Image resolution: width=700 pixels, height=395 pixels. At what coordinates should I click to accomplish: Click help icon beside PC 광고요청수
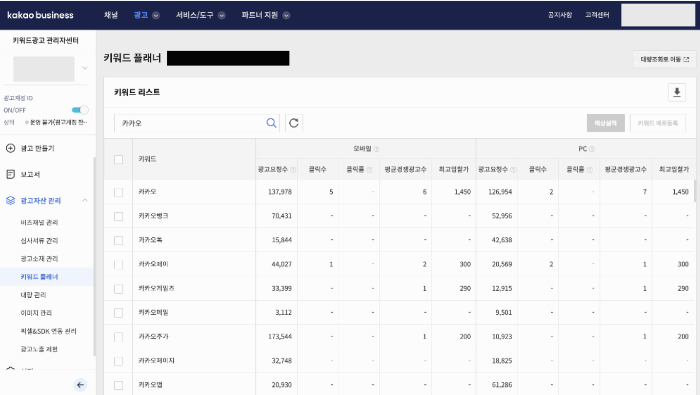coord(513,170)
